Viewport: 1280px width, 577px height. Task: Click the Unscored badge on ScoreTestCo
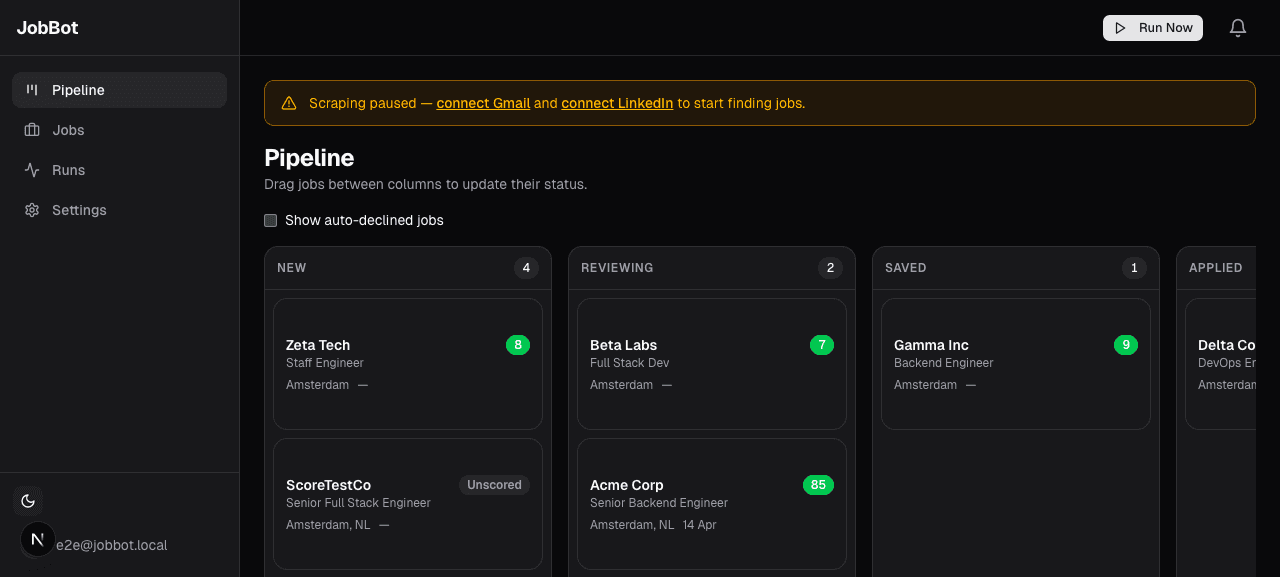(x=494, y=485)
